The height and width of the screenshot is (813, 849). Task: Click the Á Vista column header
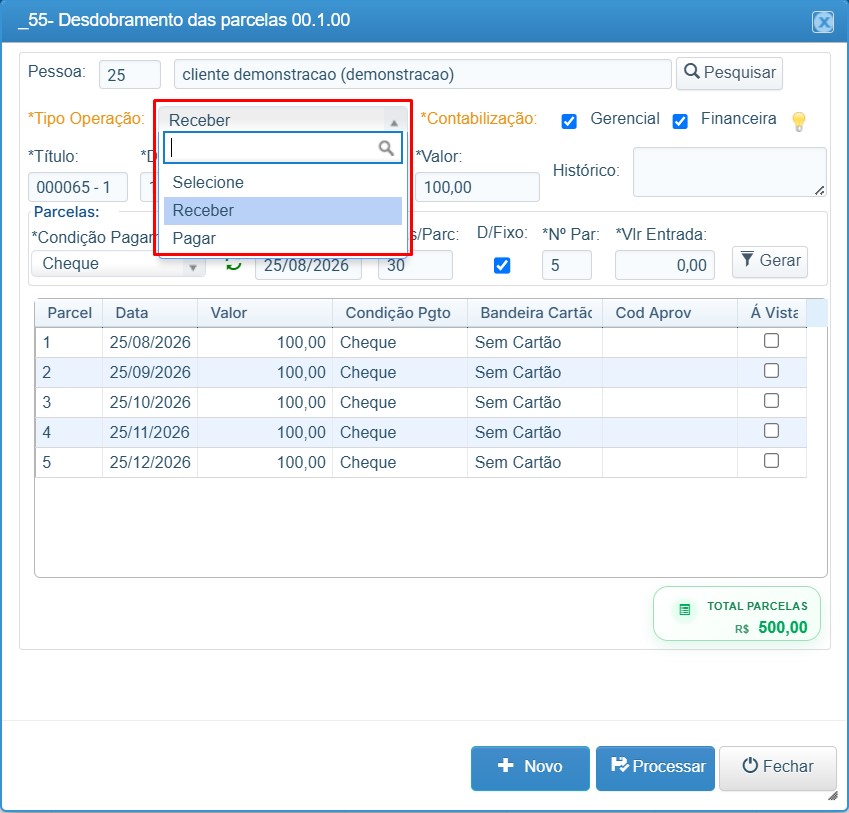[x=772, y=313]
